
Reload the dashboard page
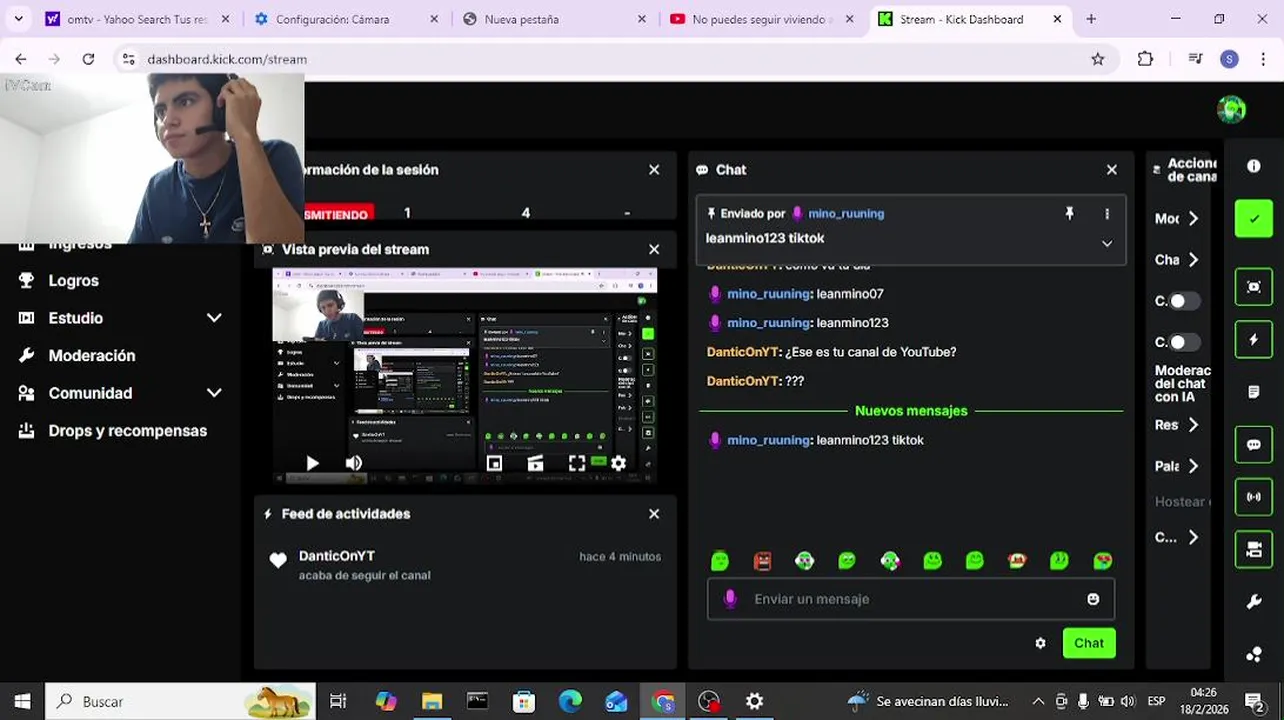point(88,59)
